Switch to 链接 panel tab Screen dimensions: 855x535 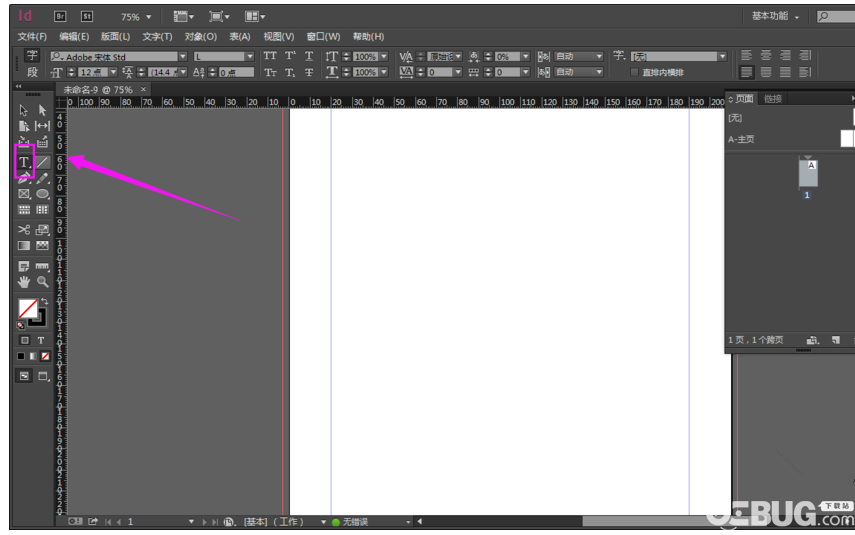(773, 99)
